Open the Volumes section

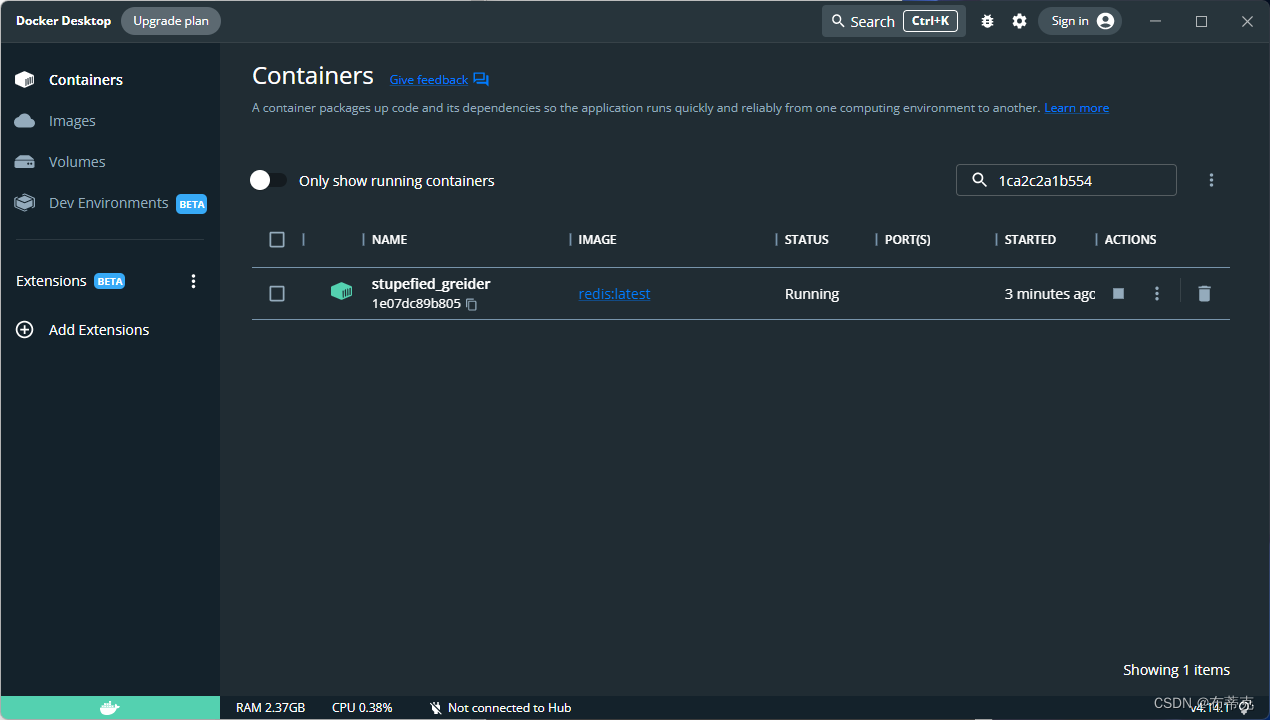point(77,161)
